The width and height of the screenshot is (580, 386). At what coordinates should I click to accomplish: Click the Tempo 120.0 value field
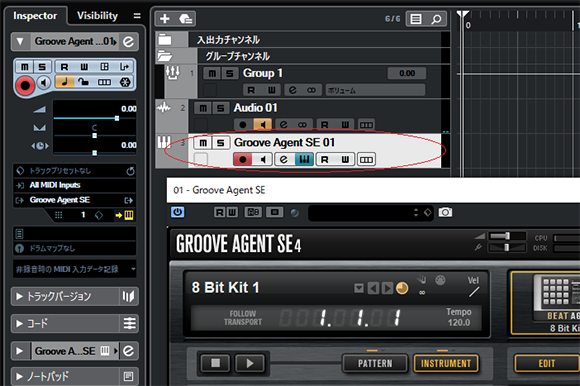point(459,322)
